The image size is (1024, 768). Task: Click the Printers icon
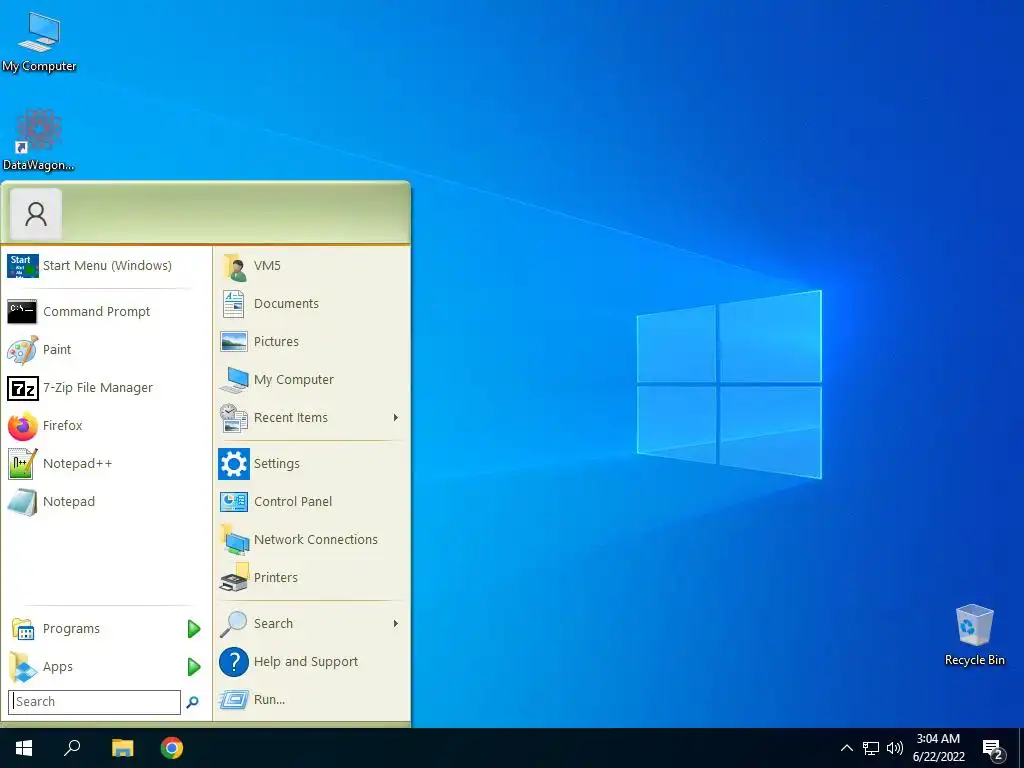(234, 577)
